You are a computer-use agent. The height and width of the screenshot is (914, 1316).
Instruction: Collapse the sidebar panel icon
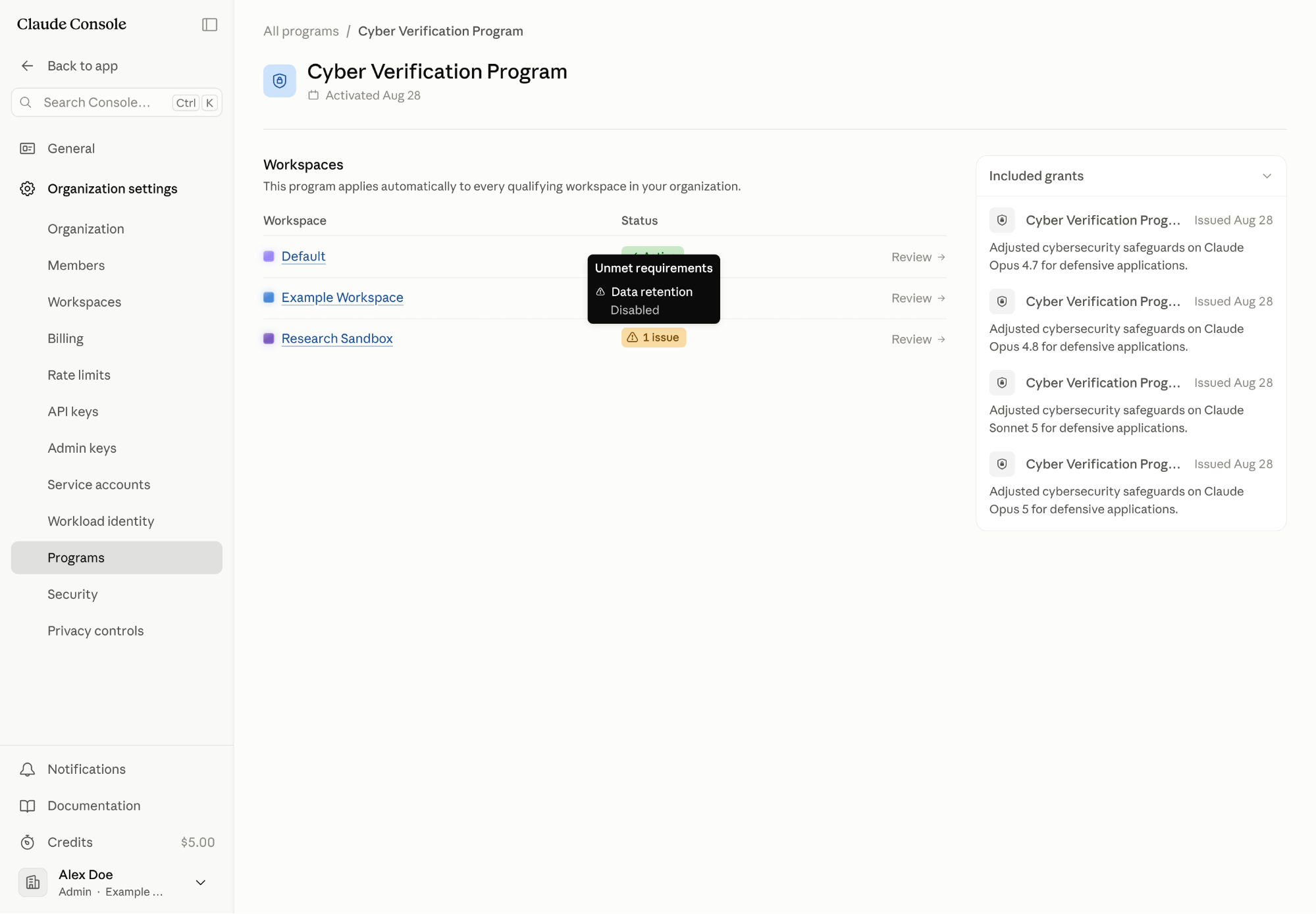[209, 24]
